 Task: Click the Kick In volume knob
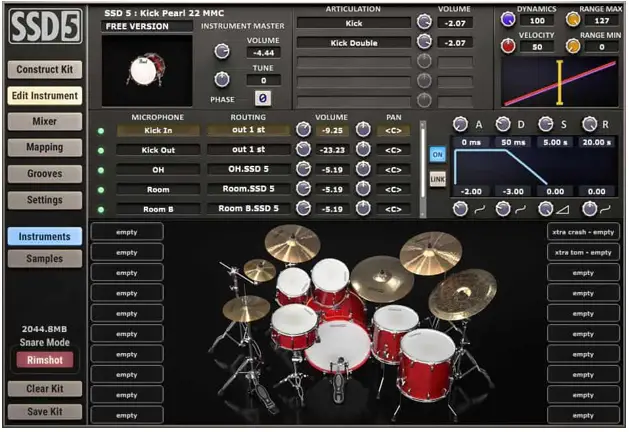pos(303,130)
